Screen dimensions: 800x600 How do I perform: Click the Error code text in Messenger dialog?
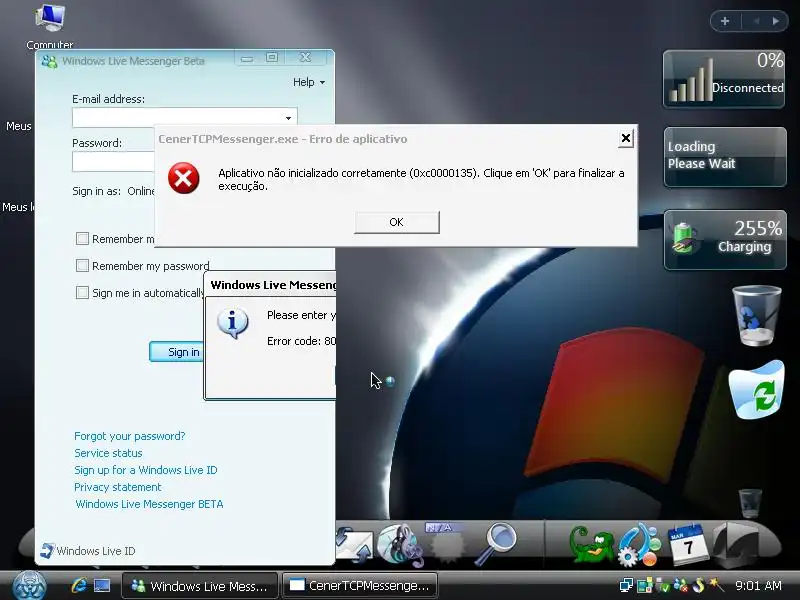click(x=301, y=341)
